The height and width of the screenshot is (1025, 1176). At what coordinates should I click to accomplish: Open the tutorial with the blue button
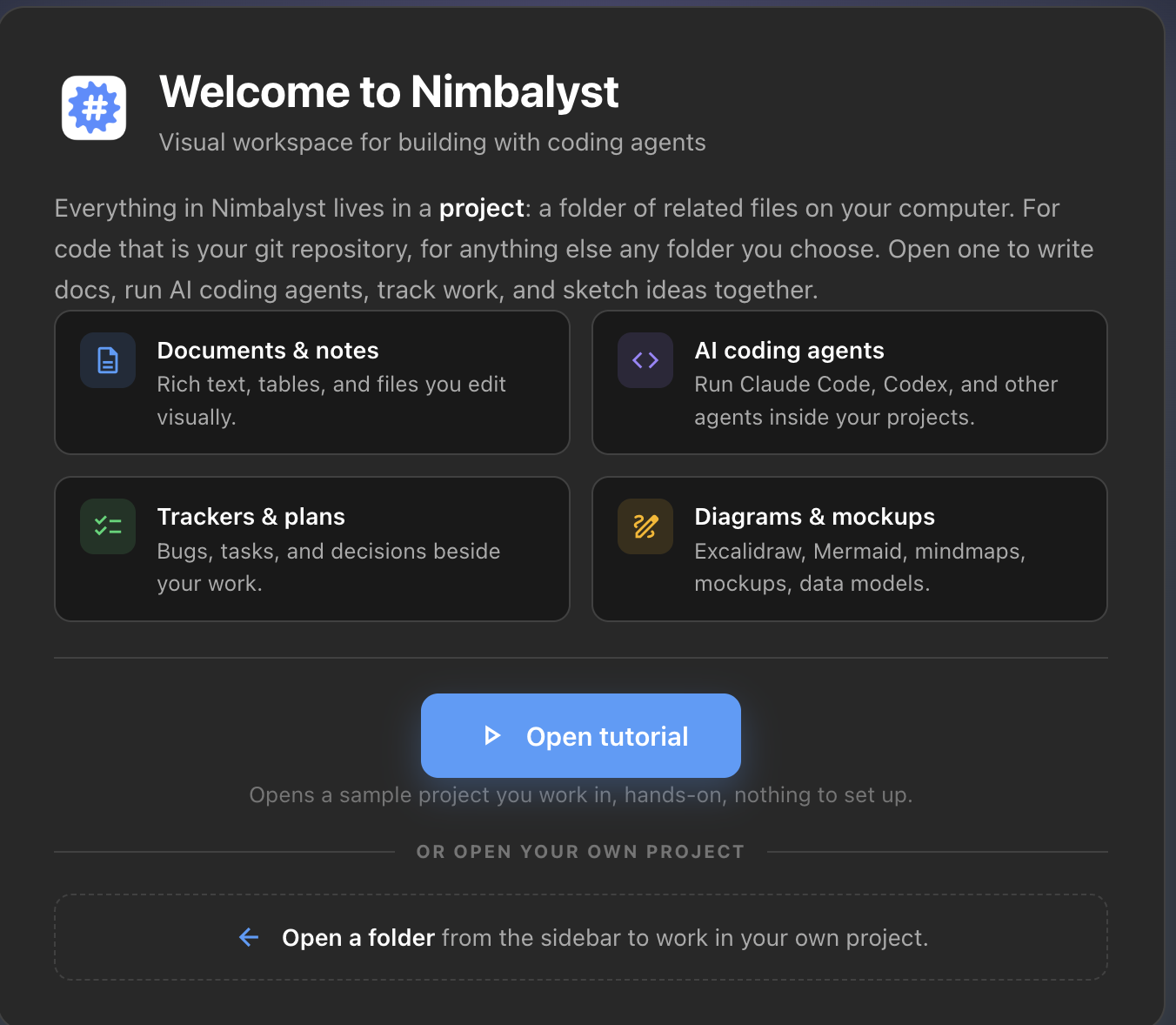581,735
